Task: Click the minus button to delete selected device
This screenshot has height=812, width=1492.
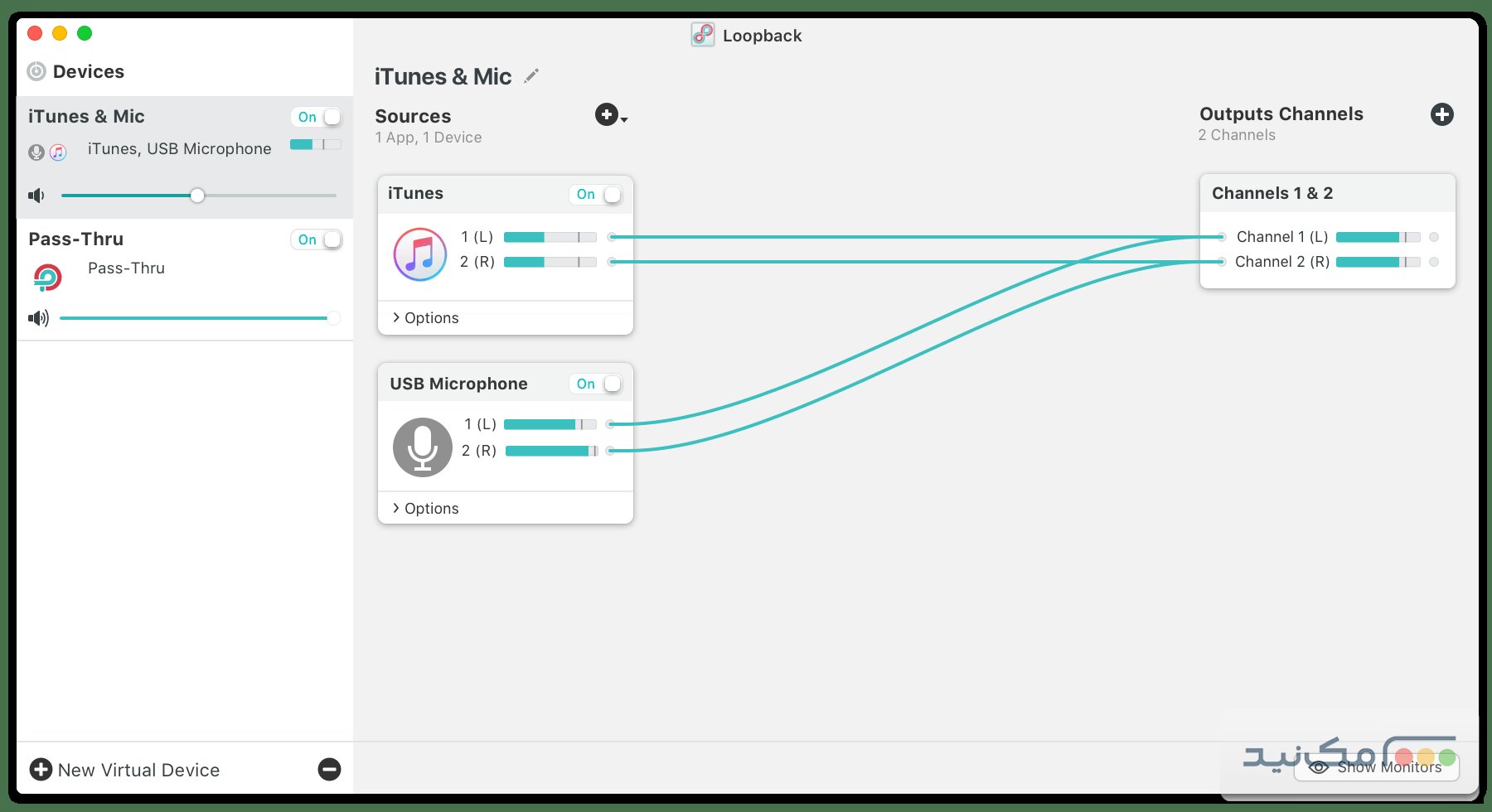Action: 329,770
